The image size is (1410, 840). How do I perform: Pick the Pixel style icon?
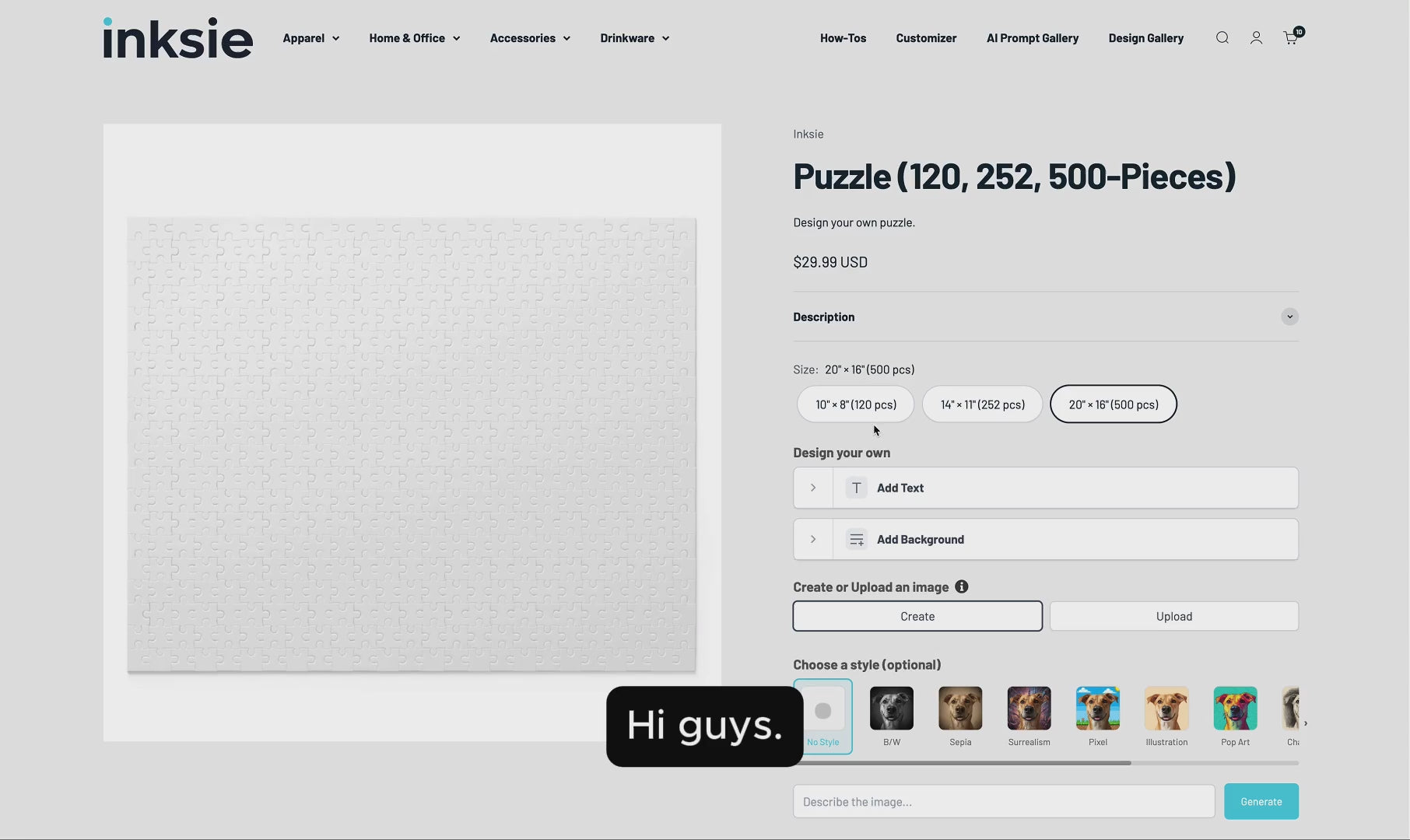click(1097, 709)
